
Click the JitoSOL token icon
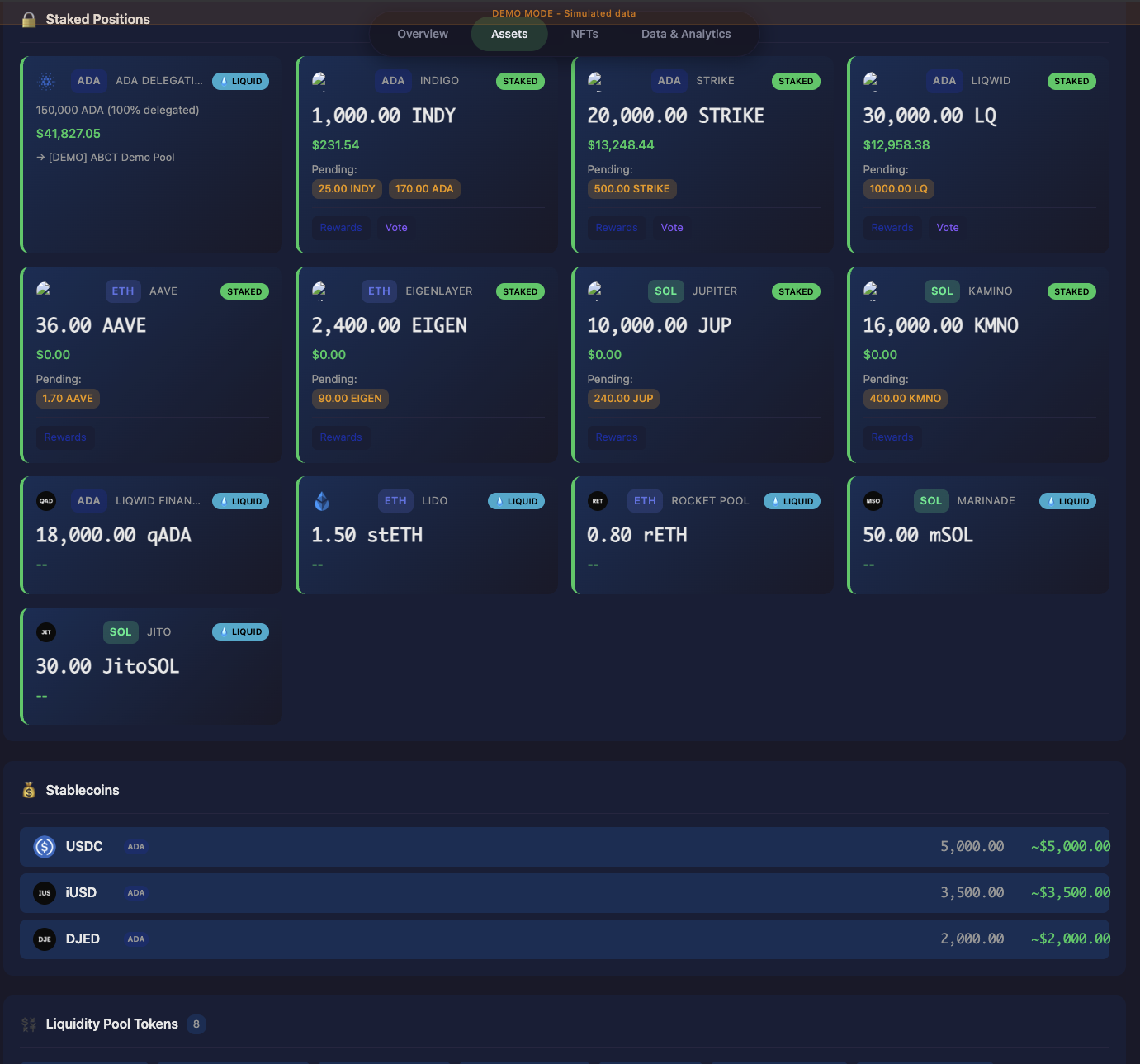pyautogui.click(x=46, y=631)
